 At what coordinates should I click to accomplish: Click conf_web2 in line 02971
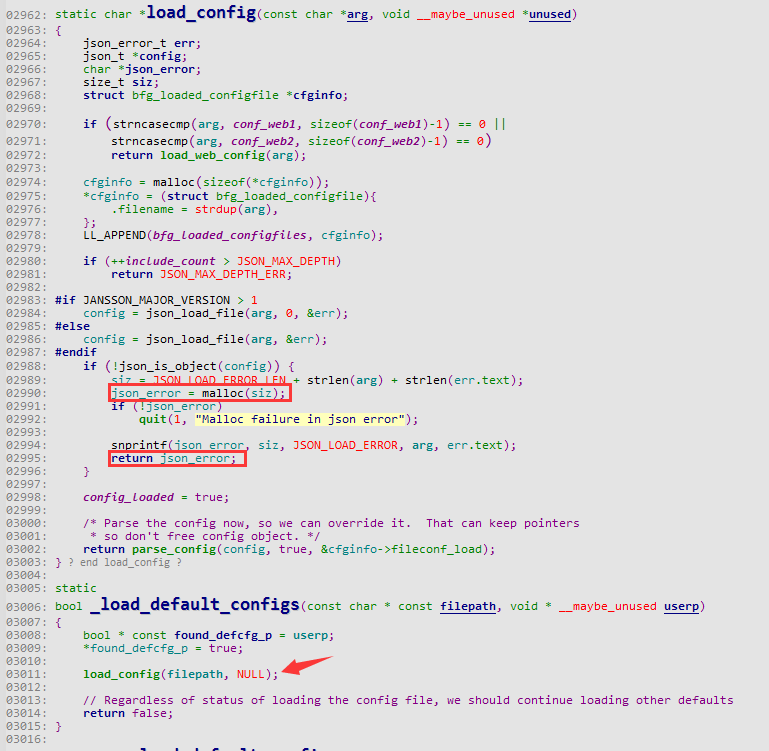point(262,141)
